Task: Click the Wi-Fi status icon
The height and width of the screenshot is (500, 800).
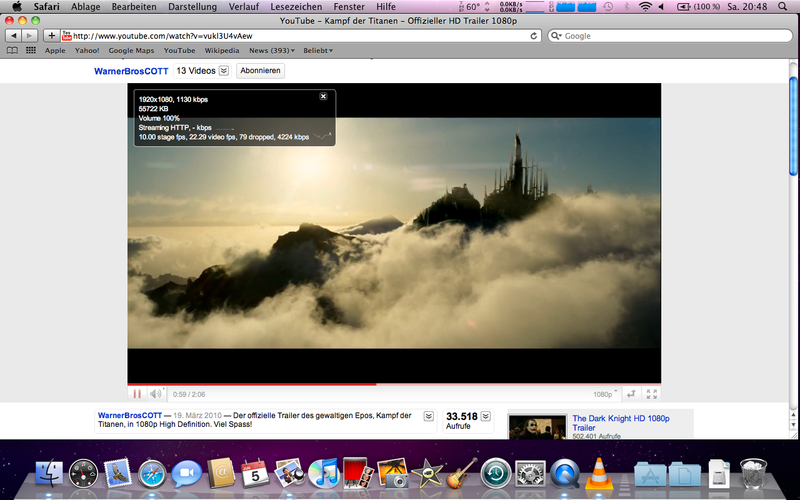Action: click(x=645, y=7)
